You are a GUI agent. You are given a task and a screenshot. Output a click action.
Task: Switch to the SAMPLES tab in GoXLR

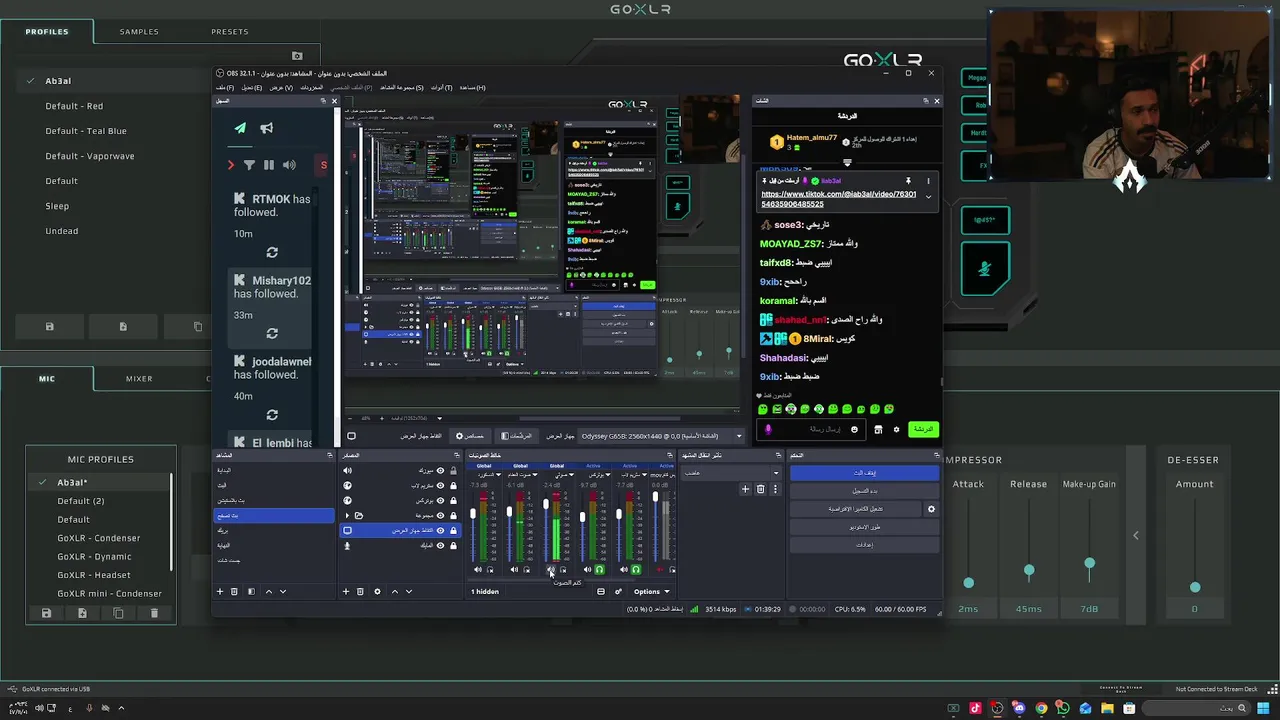(x=139, y=31)
